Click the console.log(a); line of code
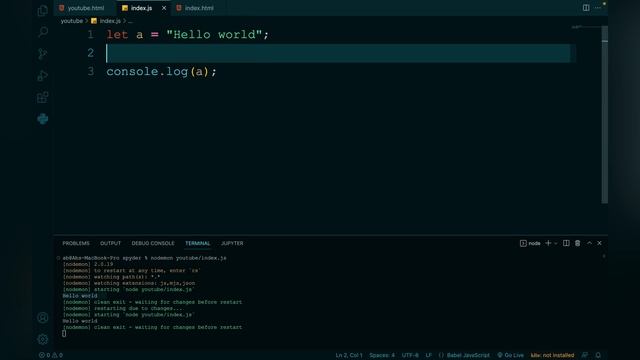 point(162,71)
